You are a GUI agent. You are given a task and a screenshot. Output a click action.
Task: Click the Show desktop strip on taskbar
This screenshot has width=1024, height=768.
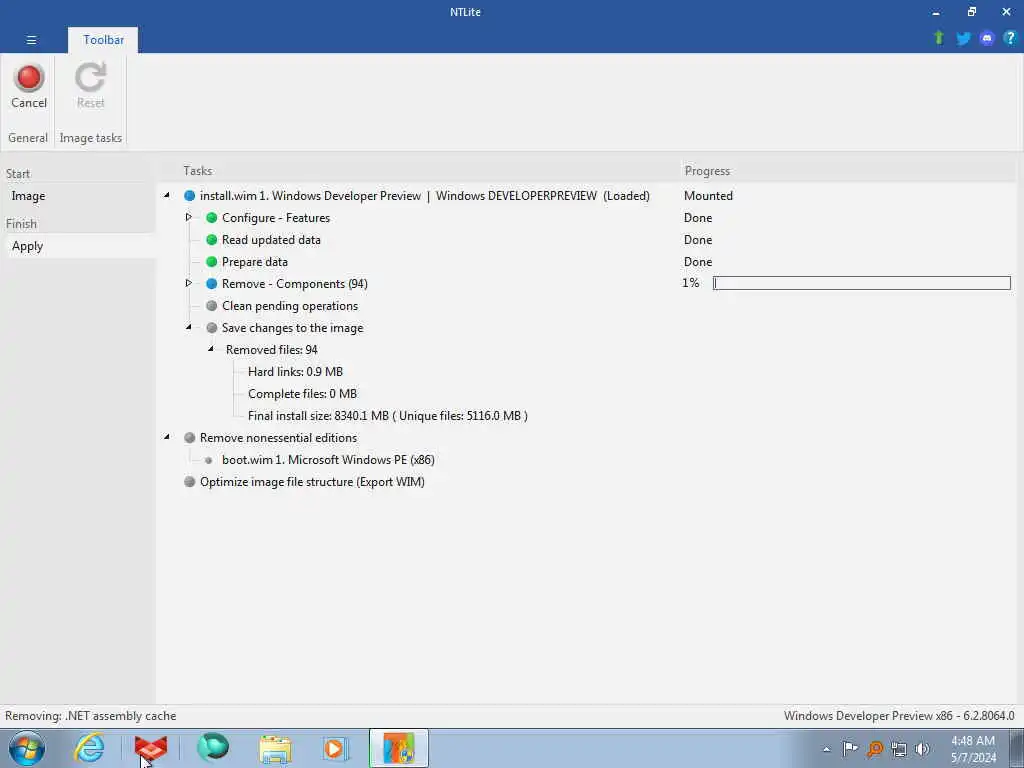[x=1016, y=748]
